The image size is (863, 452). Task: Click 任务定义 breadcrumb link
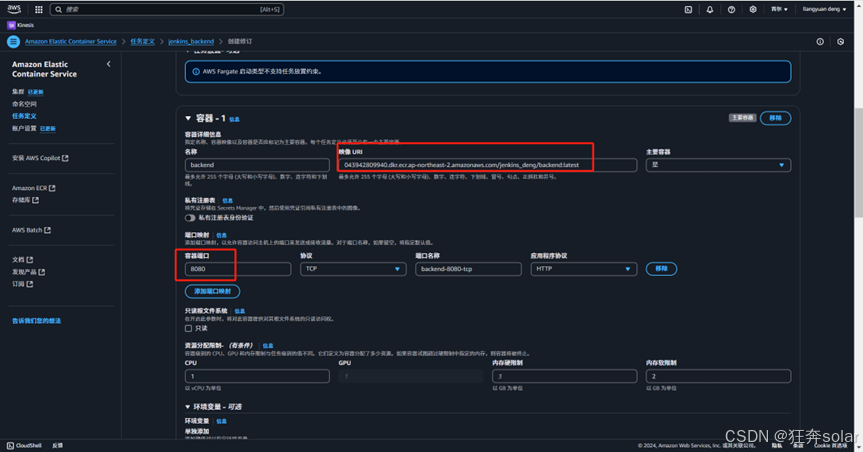[x=143, y=41]
